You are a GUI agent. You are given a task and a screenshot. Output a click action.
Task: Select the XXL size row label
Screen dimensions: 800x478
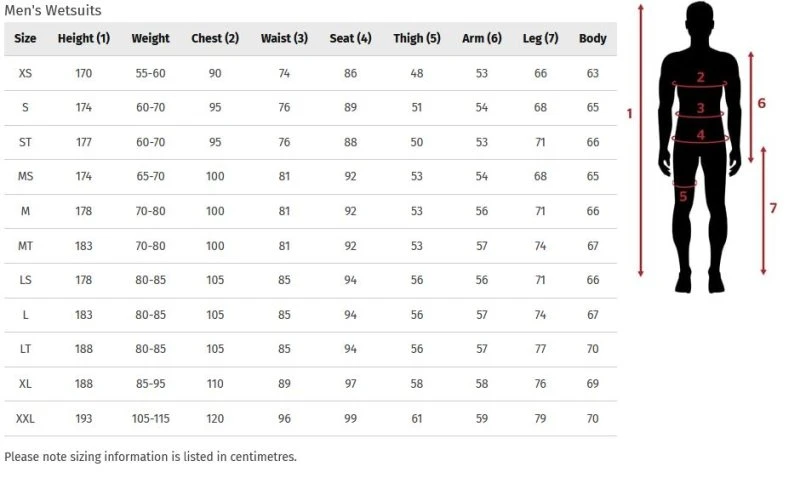point(26,418)
